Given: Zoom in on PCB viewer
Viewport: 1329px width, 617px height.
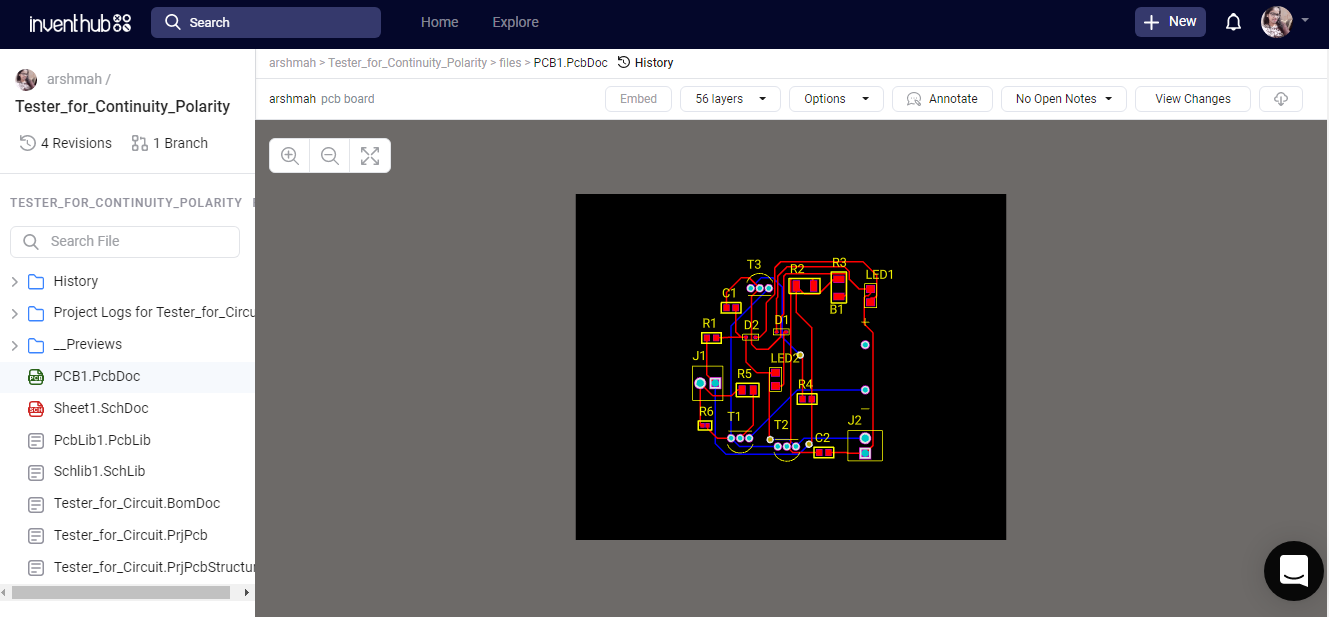Looking at the screenshot, I should click(290, 156).
